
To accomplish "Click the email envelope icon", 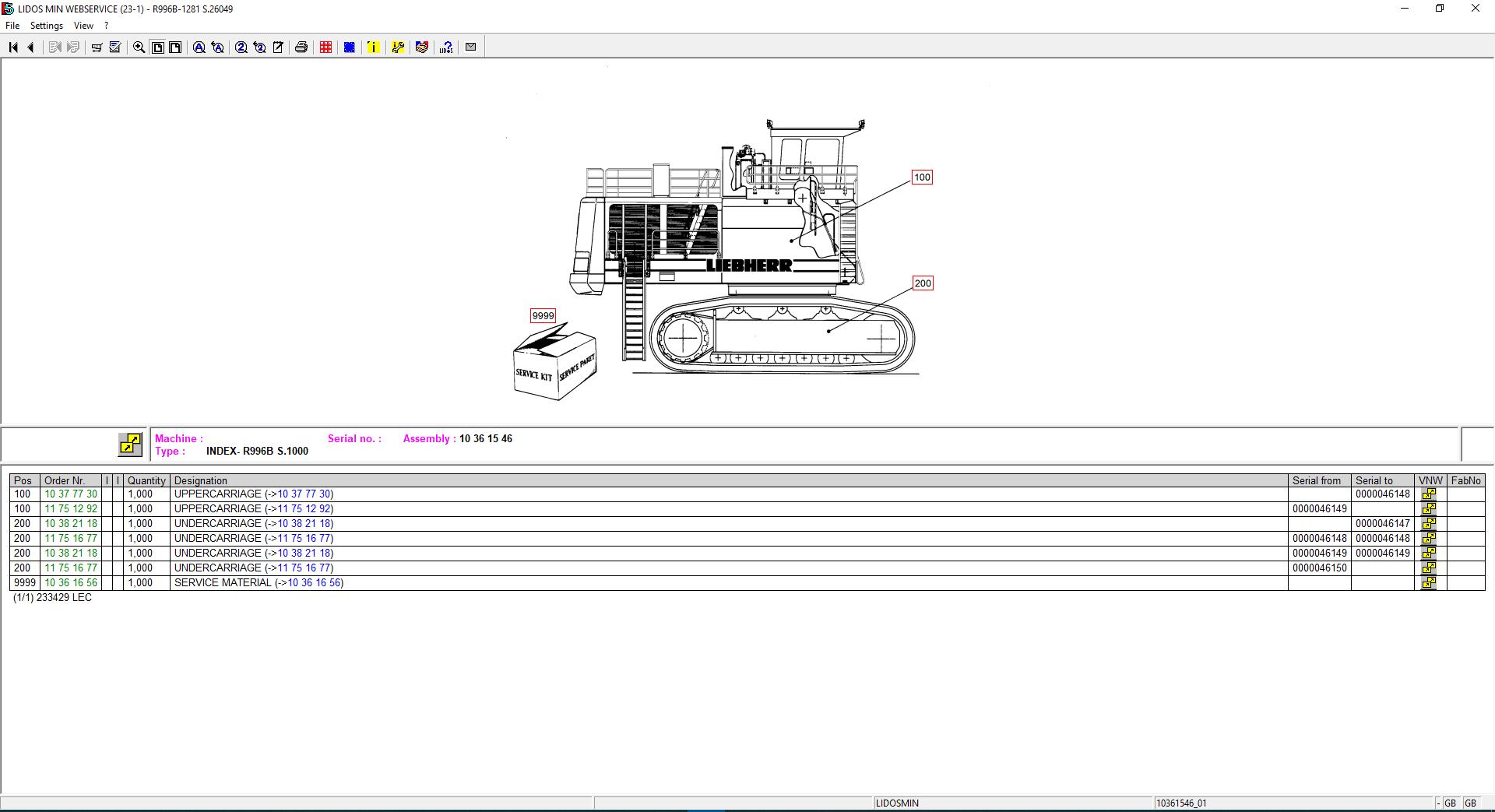I will click(x=470, y=47).
